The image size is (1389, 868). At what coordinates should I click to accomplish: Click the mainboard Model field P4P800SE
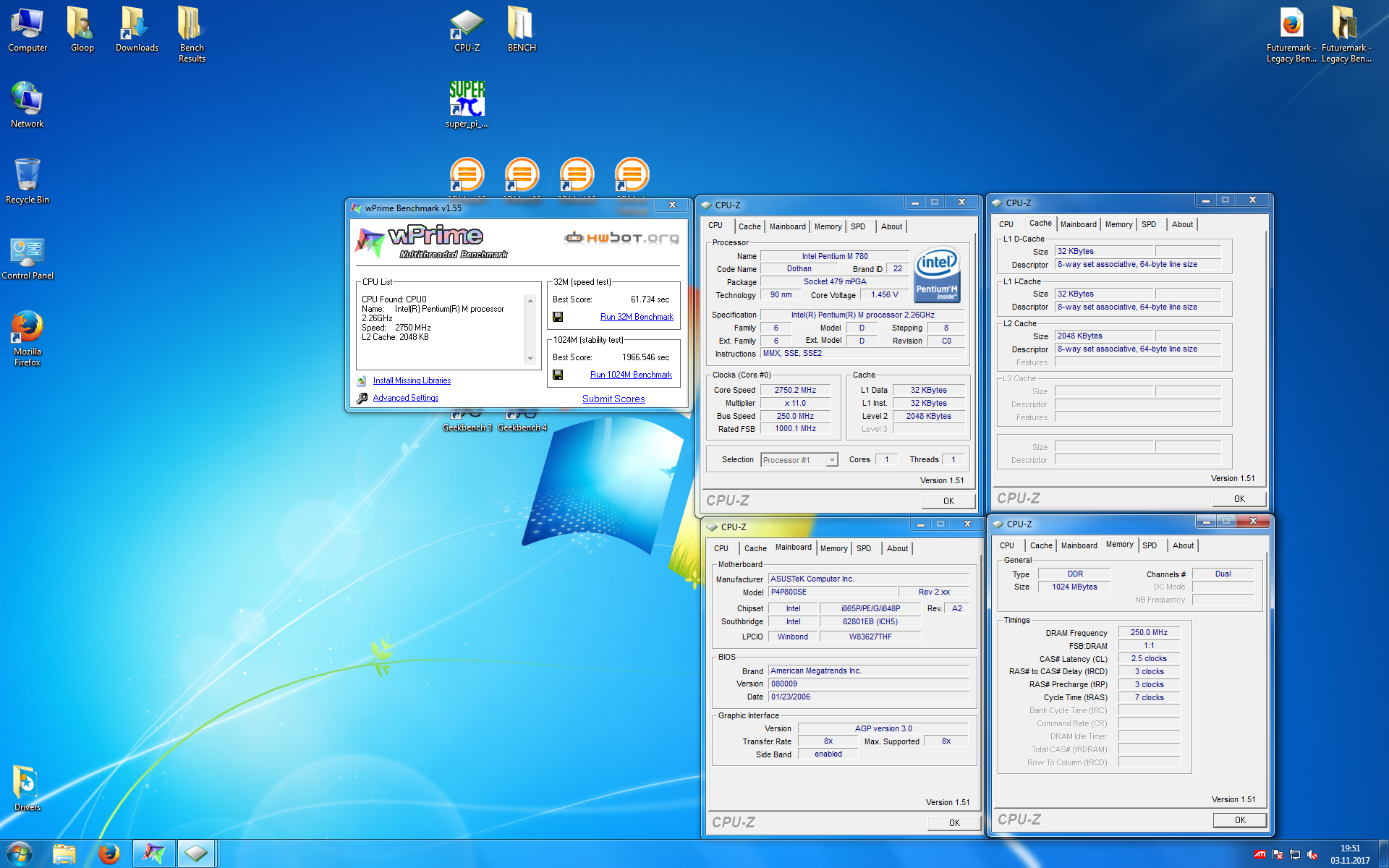[832, 592]
